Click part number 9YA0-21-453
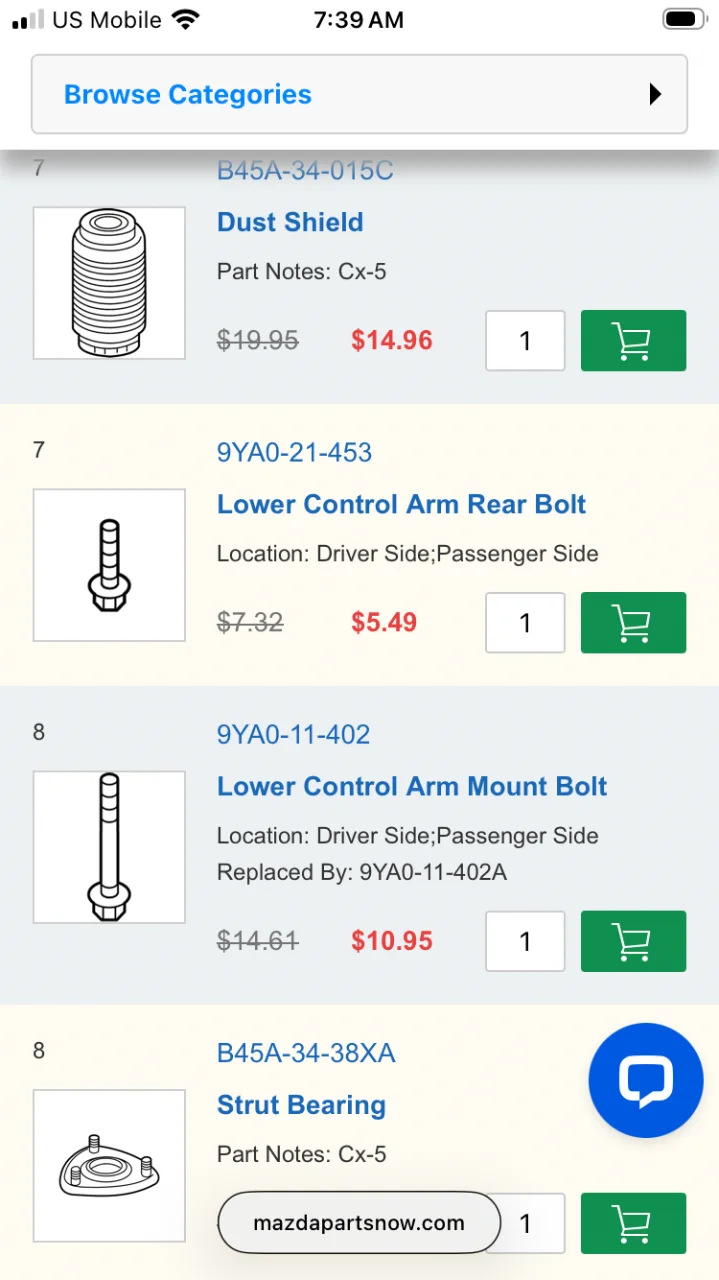The height and width of the screenshot is (1280, 719). pyautogui.click(x=294, y=453)
